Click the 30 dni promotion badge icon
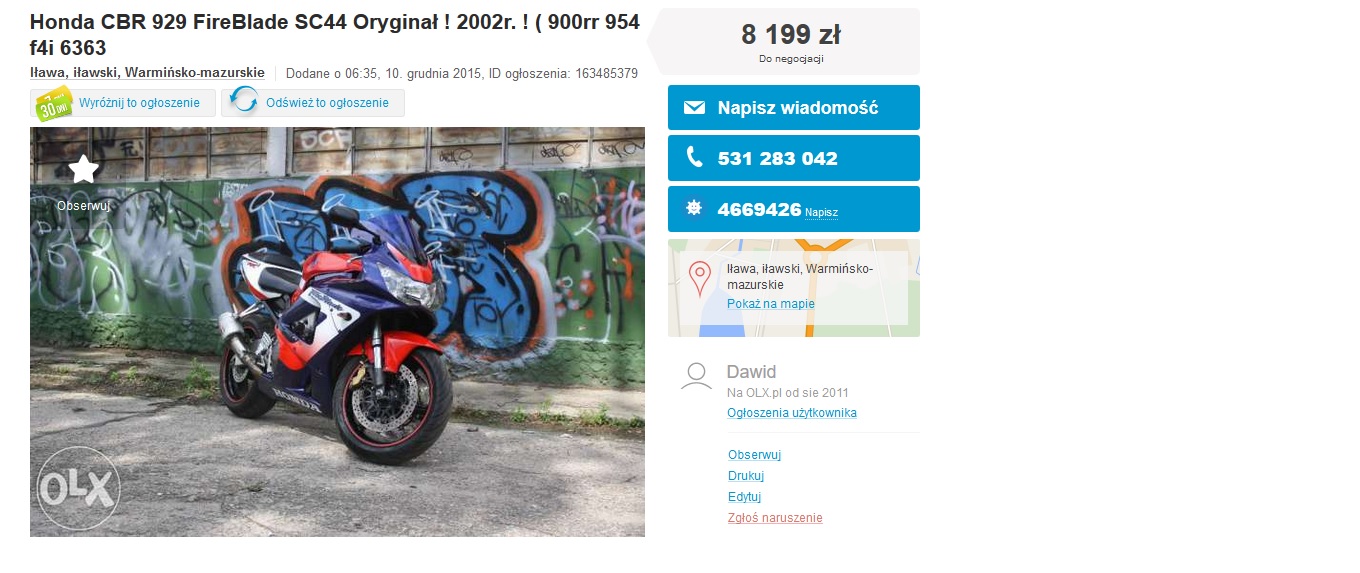Image resolution: width=1360 pixels, height=573 pixels. click(51, 103)
